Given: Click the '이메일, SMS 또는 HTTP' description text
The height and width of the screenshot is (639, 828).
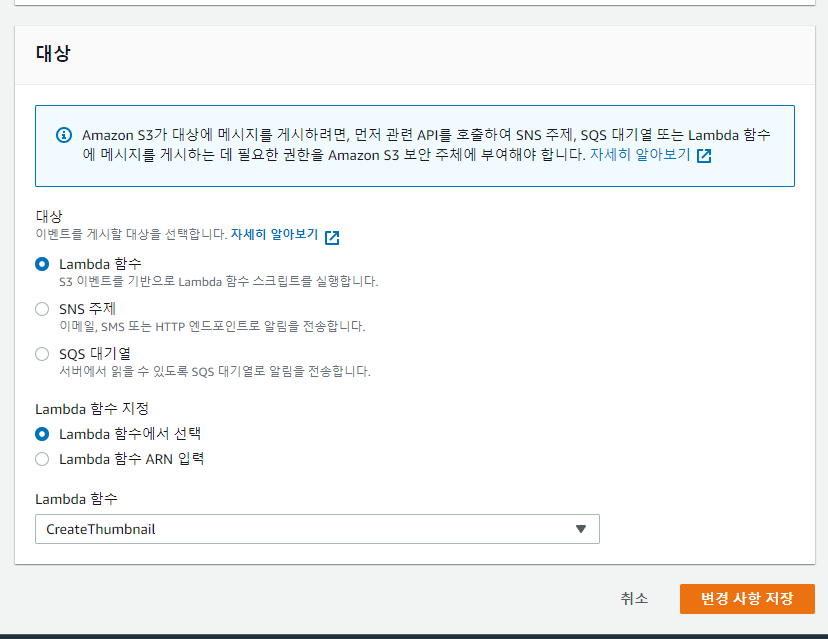Looking at the screenshot, I should [x=212, y=326].
